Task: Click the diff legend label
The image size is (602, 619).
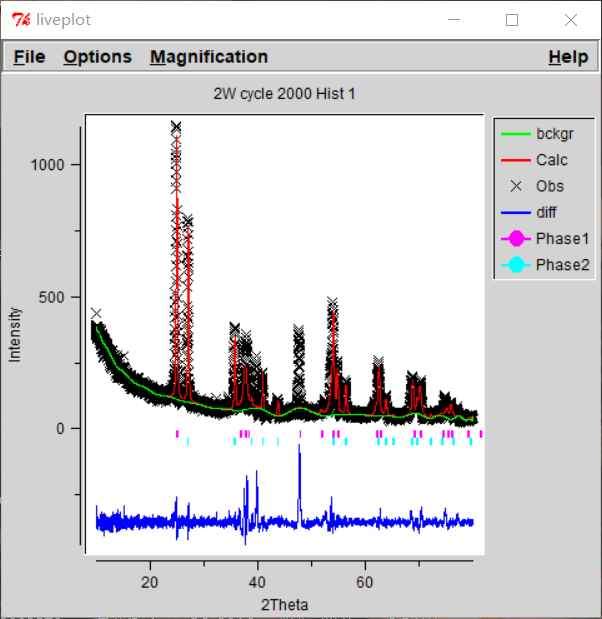Action: click(546, 212)
